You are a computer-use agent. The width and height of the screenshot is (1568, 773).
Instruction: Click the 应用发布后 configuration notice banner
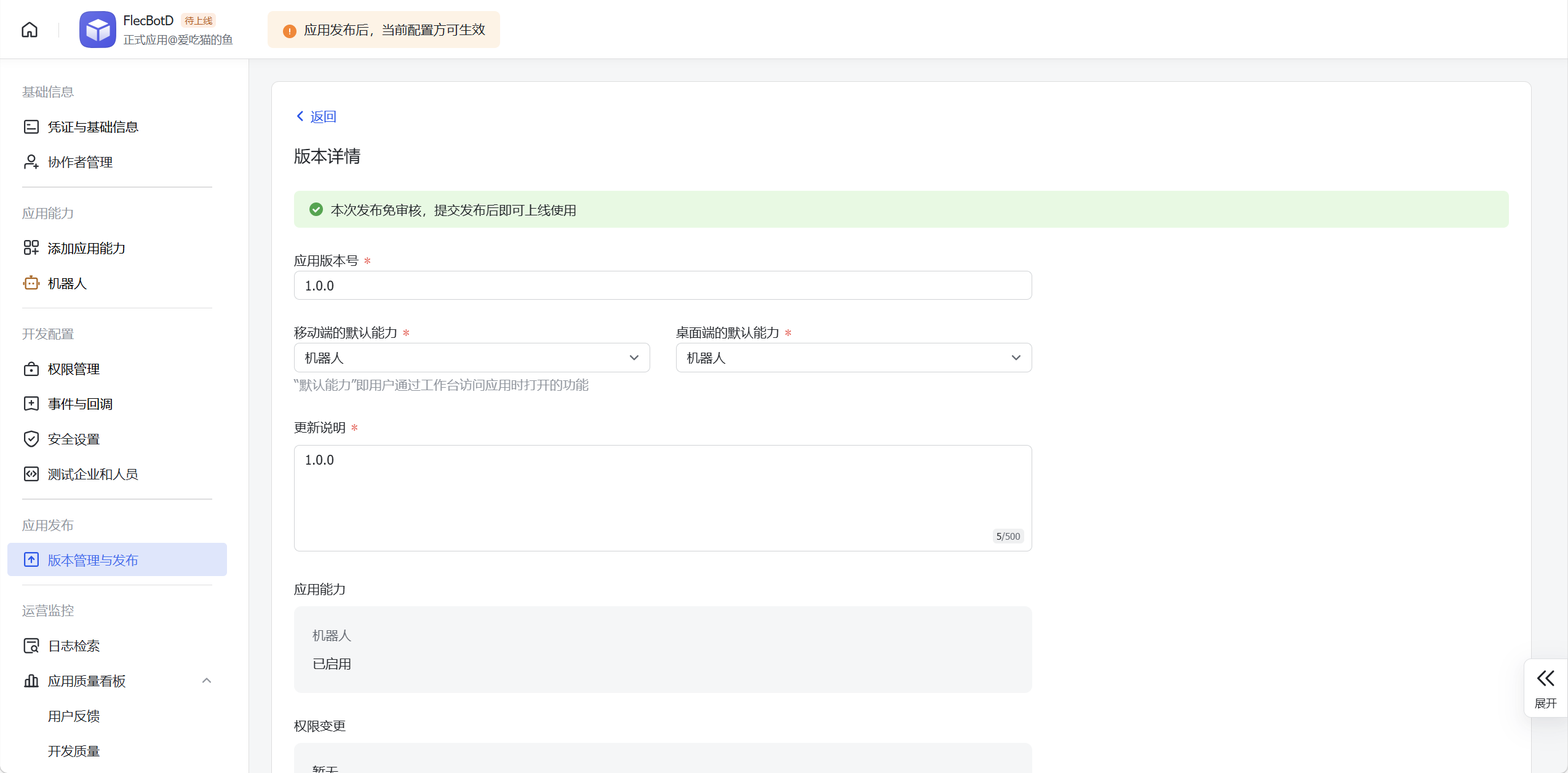click(384, 30)
